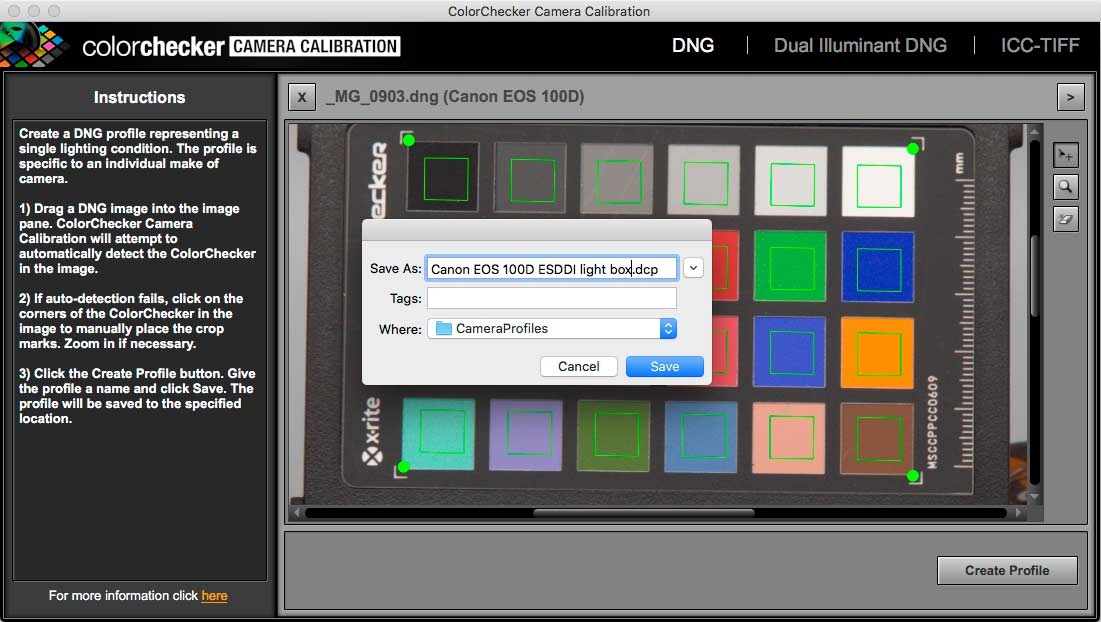Switch to the ICC-TIFF tab
Viewport: 1101px width, 622px height.
coord(1040,46)
